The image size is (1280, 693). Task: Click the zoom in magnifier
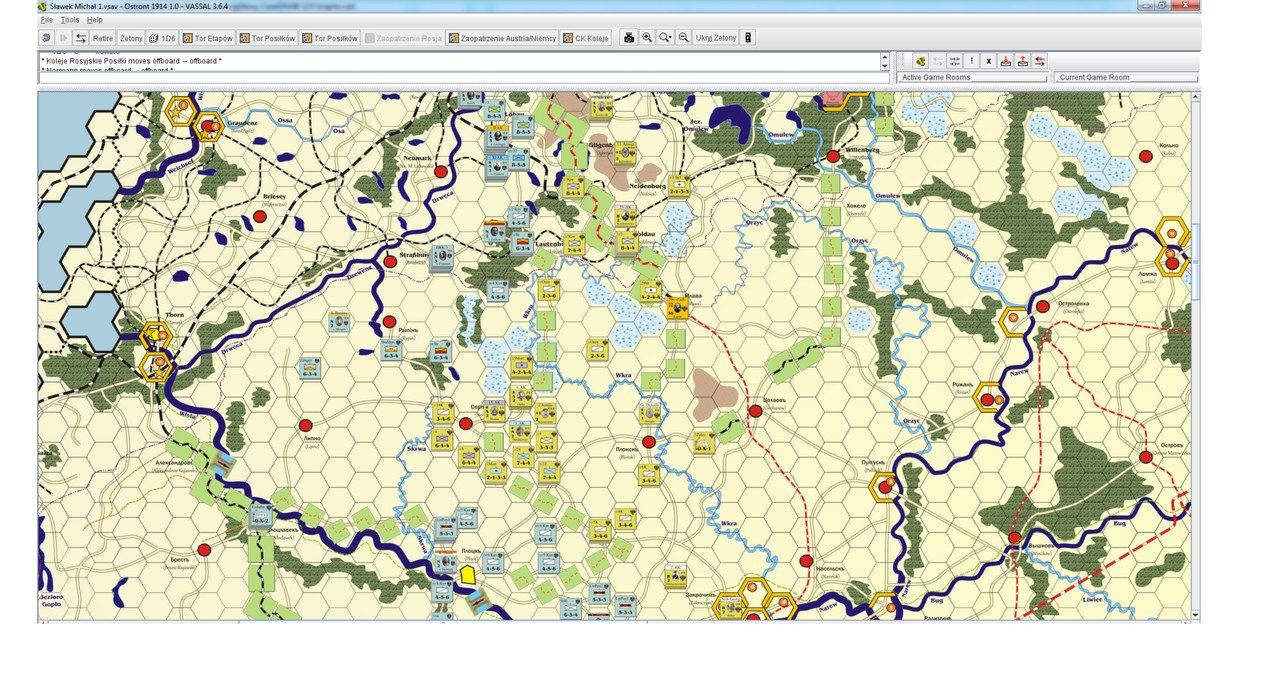click(x=647, y=38)
